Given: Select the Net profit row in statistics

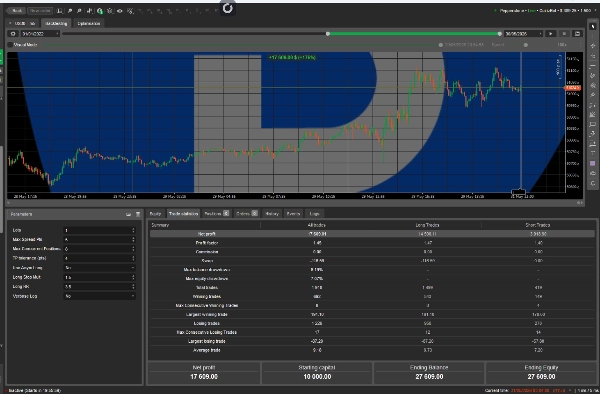Looking at the screenshot, I should 372,234.
